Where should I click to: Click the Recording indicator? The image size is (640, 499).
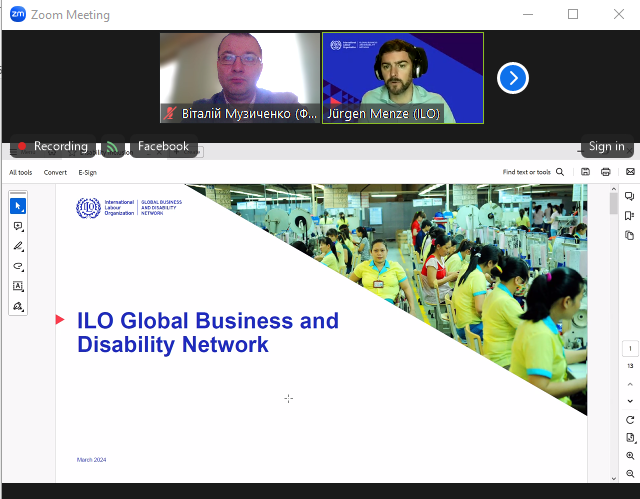53,146
